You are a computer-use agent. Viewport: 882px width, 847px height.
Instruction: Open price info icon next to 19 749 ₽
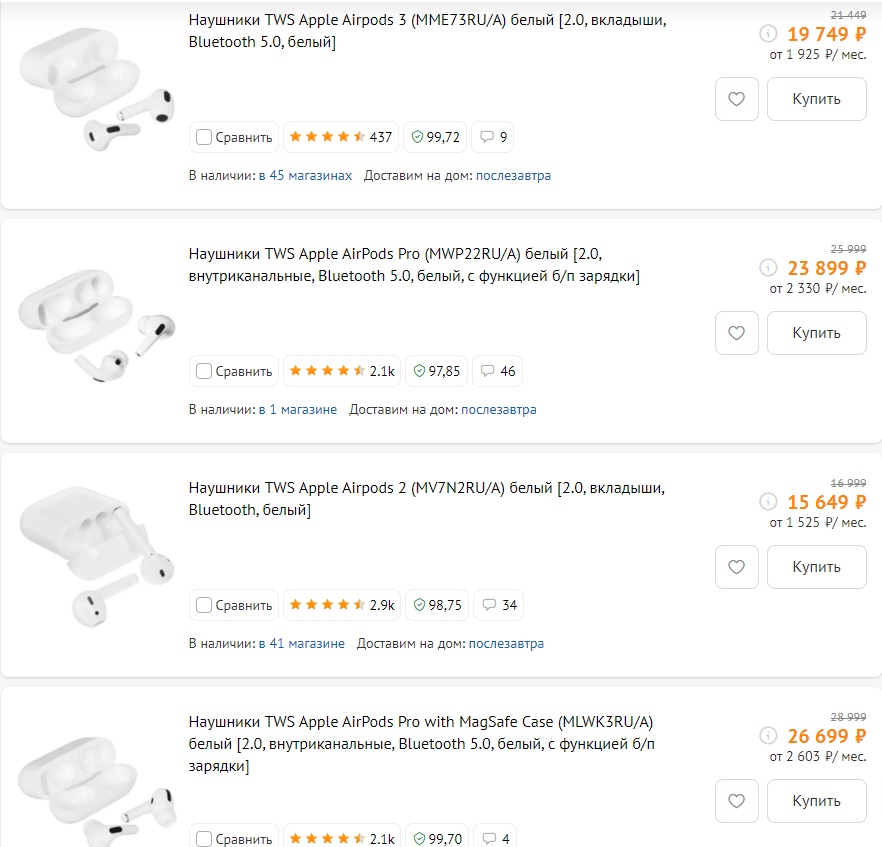tap(768, 33)
